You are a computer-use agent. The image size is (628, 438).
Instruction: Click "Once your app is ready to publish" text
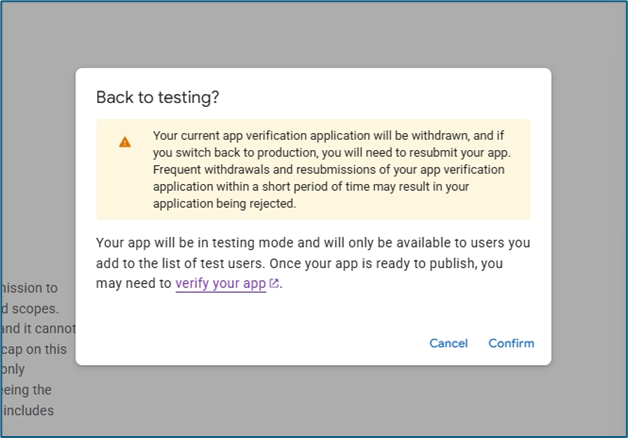click(390, 263)
